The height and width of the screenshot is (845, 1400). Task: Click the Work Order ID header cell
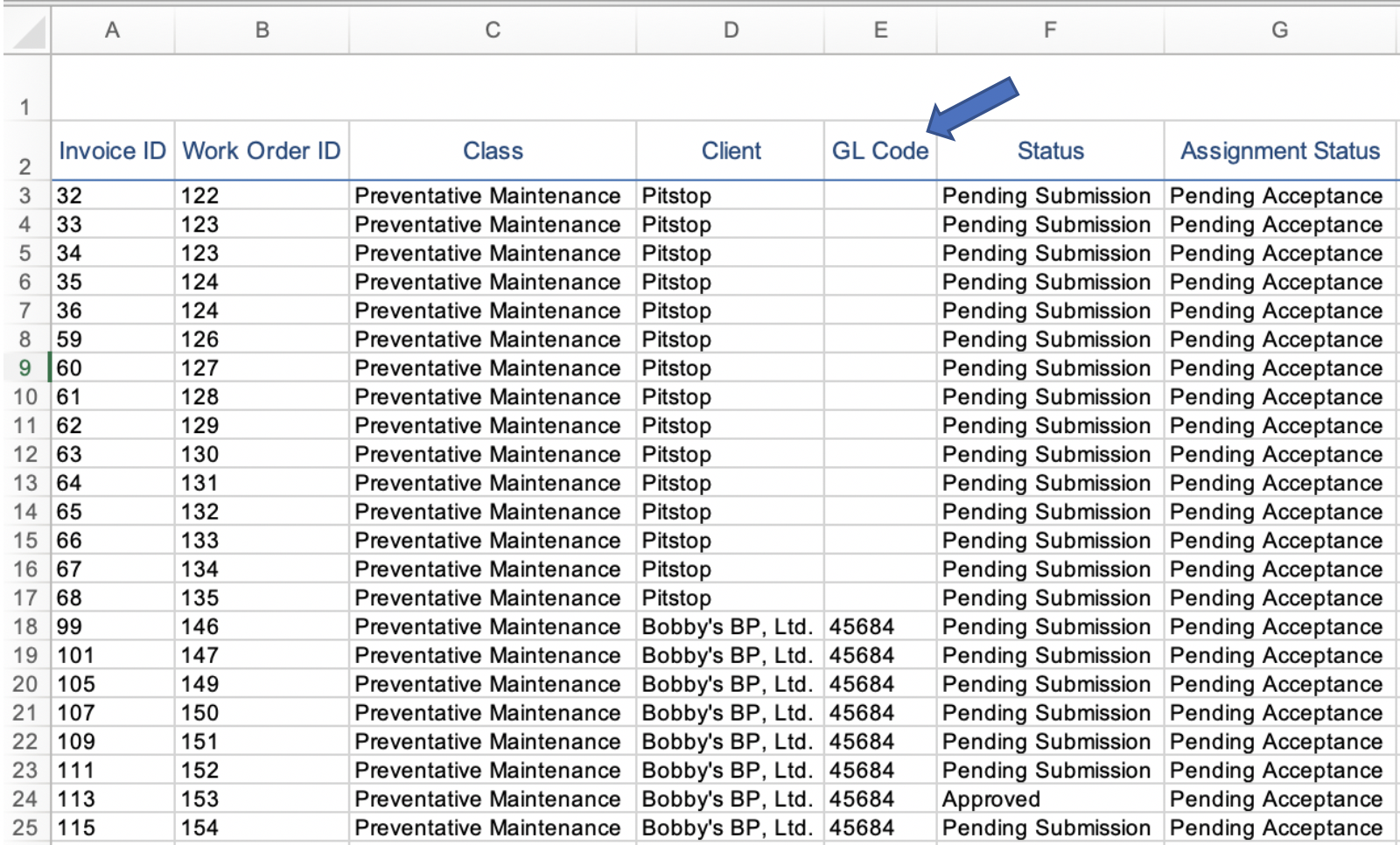tap(261, 151)
